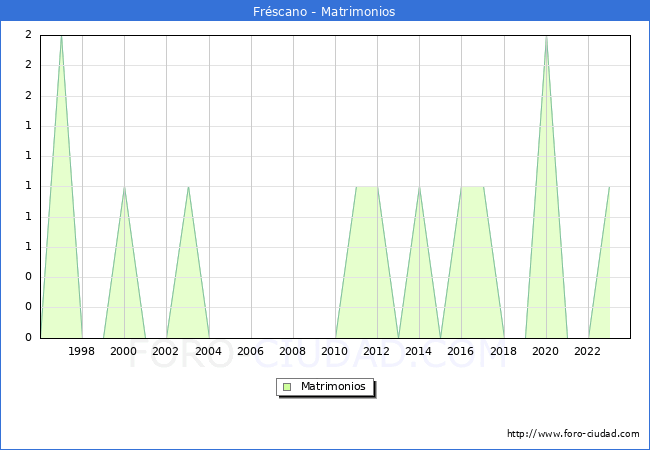Image resolution: width=650 pixels, height=450 pixels.
Task: Click the chart title Fréscano - Matrimonios
Action: click(x=325, y=12)
